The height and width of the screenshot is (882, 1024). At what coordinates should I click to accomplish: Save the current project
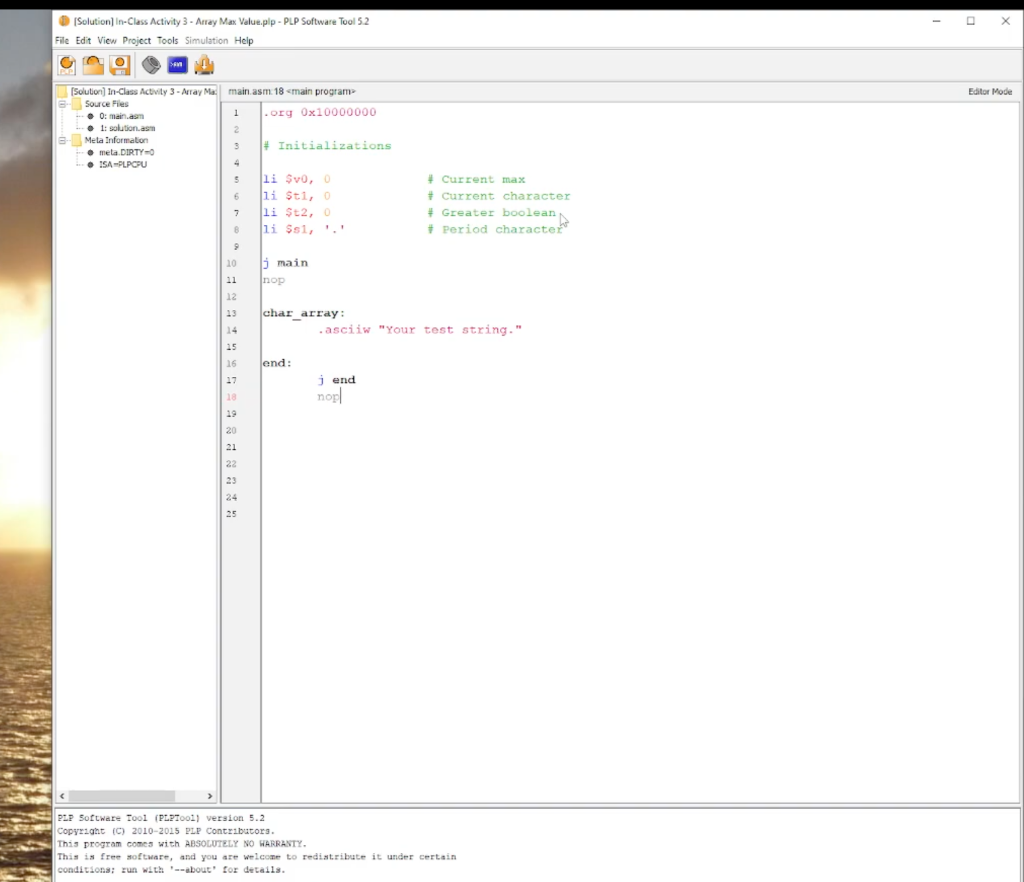pos(120,64)
